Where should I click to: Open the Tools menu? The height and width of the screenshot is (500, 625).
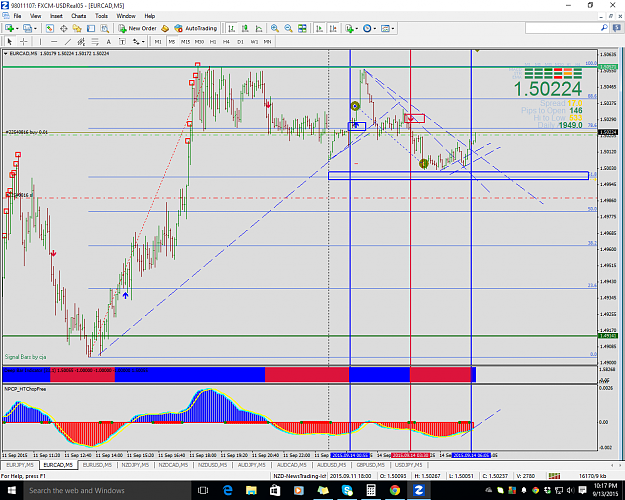(x=101, y=16)
